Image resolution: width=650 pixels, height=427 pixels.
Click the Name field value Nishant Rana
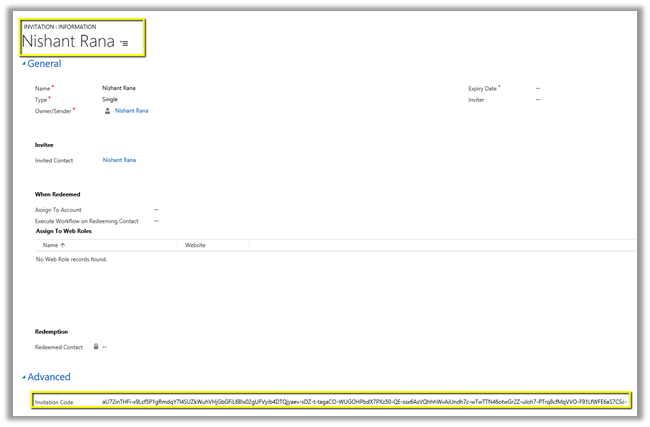pos(121,88)
